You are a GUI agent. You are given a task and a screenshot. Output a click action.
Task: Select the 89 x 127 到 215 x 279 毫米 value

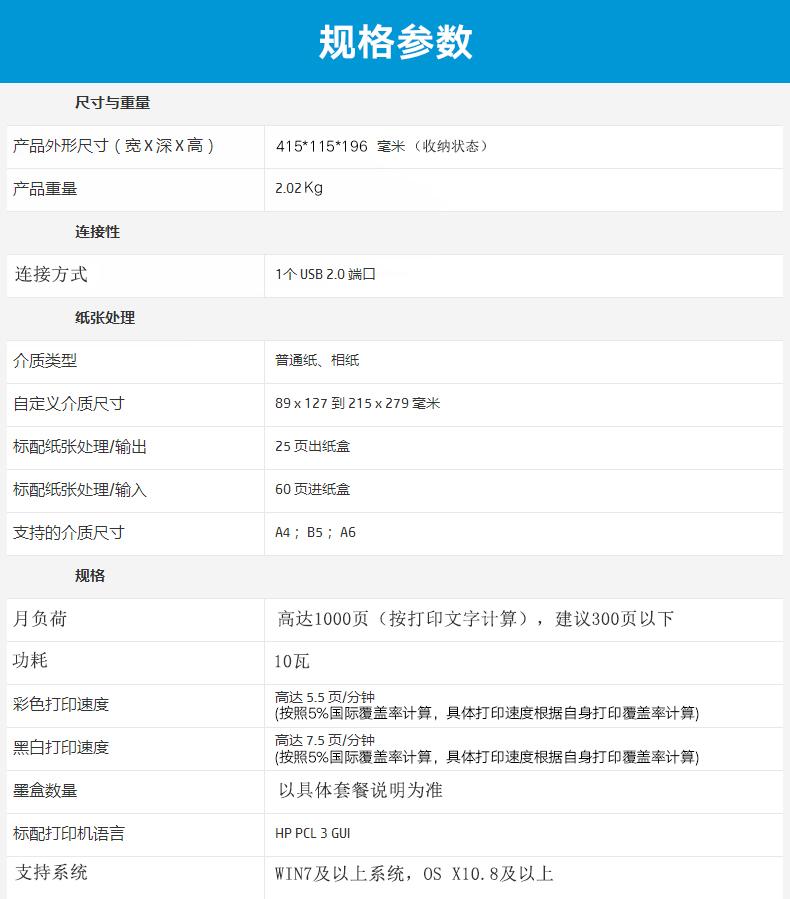pos(357,403)
